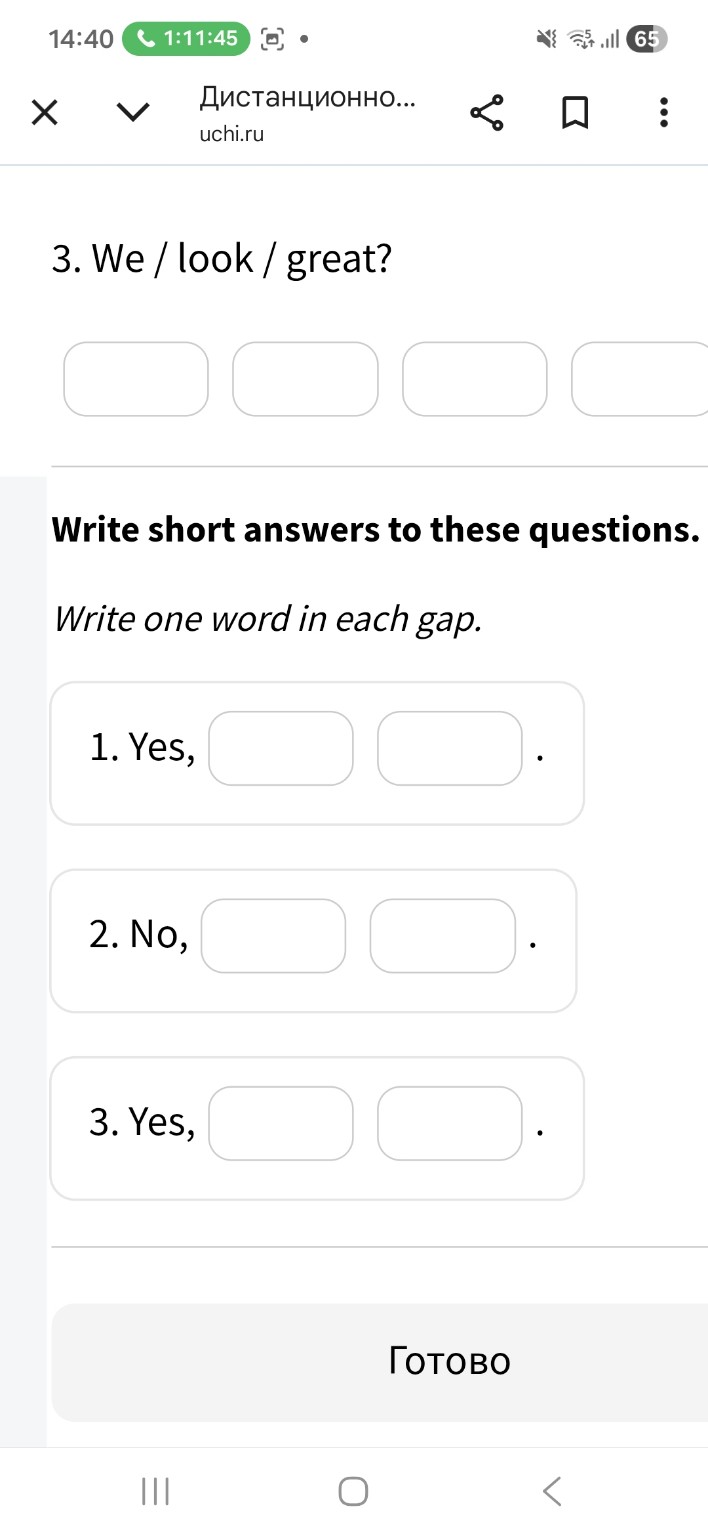This screenshot has height=1536, width=708.
Task: Focus first gap after "3. Yes,"
Action: pos(281,1123)
